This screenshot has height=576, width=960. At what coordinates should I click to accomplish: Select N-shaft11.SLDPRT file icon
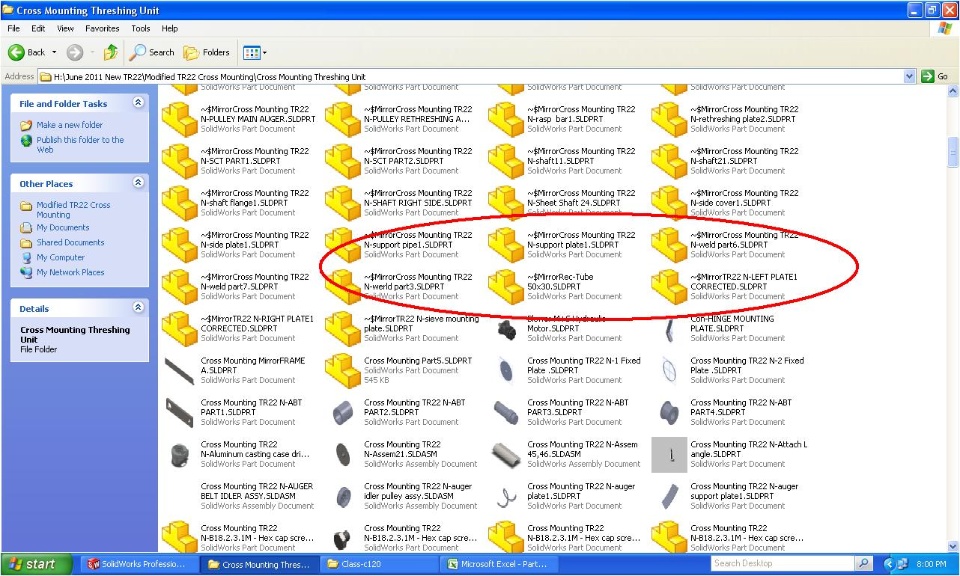click(506, 161)
